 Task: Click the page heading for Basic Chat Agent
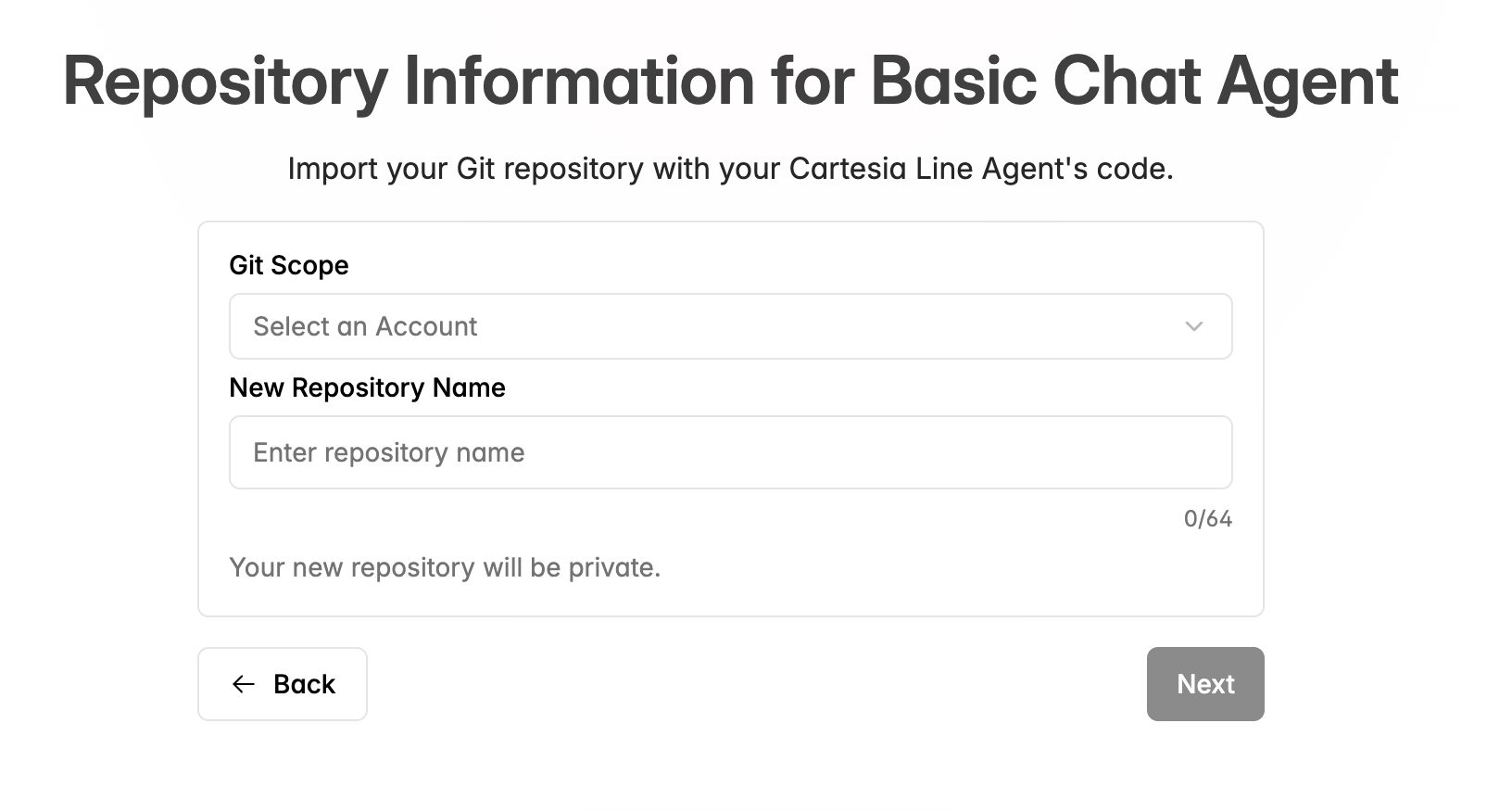coord(730,82)
